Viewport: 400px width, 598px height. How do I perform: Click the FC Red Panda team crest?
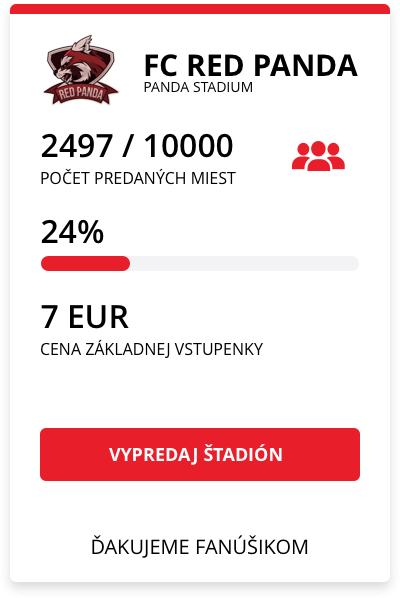[x=80, y=70]
